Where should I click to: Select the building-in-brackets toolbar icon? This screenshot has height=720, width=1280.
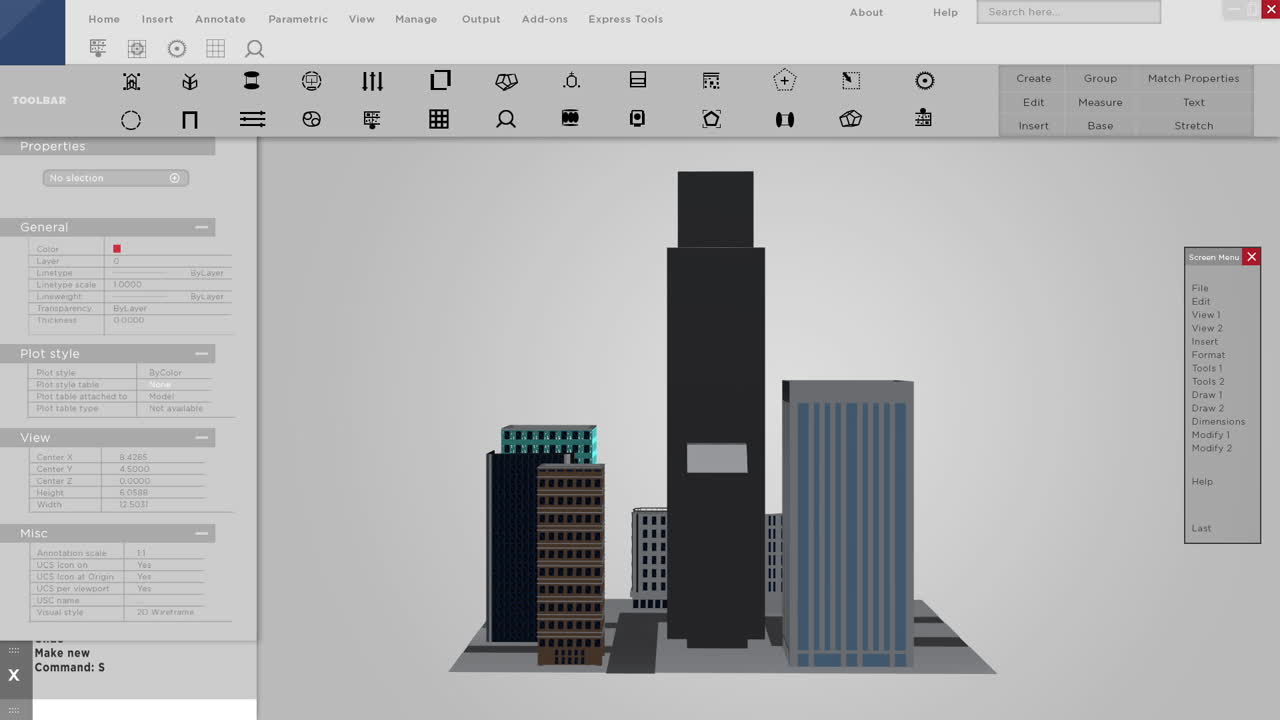pyautogui.click(x=131, y=82)
